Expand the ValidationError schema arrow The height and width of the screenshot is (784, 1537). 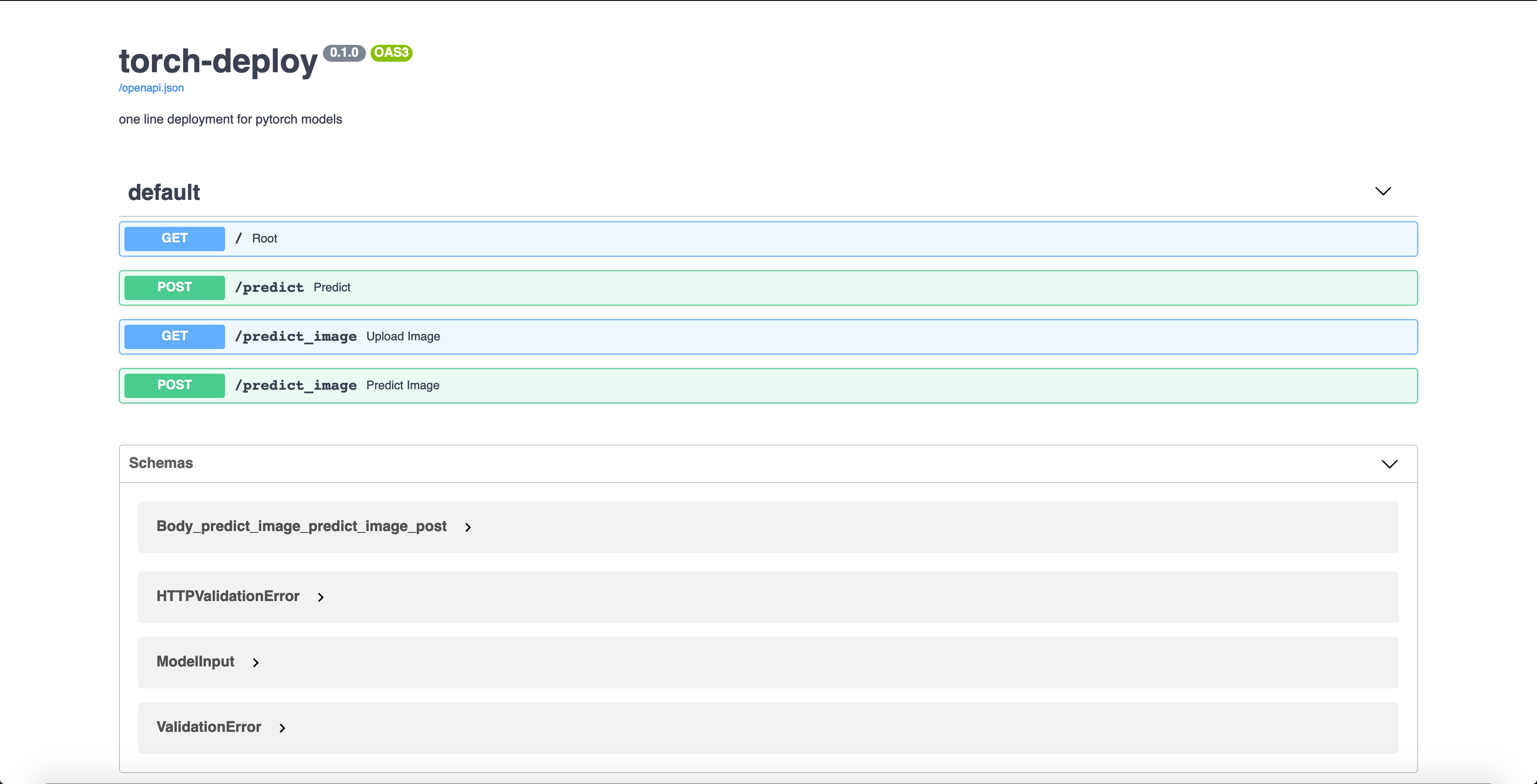pyautogui.click(x=282, y=728)
